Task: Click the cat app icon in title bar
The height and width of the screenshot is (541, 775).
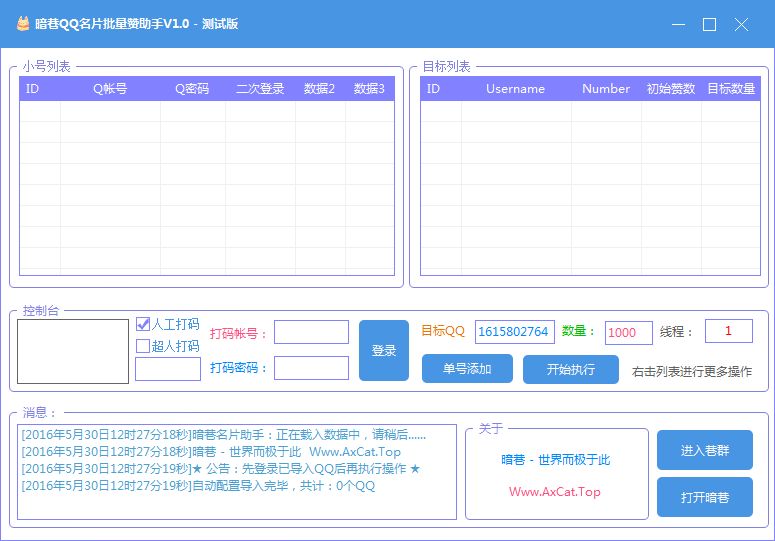Action: 23,24
